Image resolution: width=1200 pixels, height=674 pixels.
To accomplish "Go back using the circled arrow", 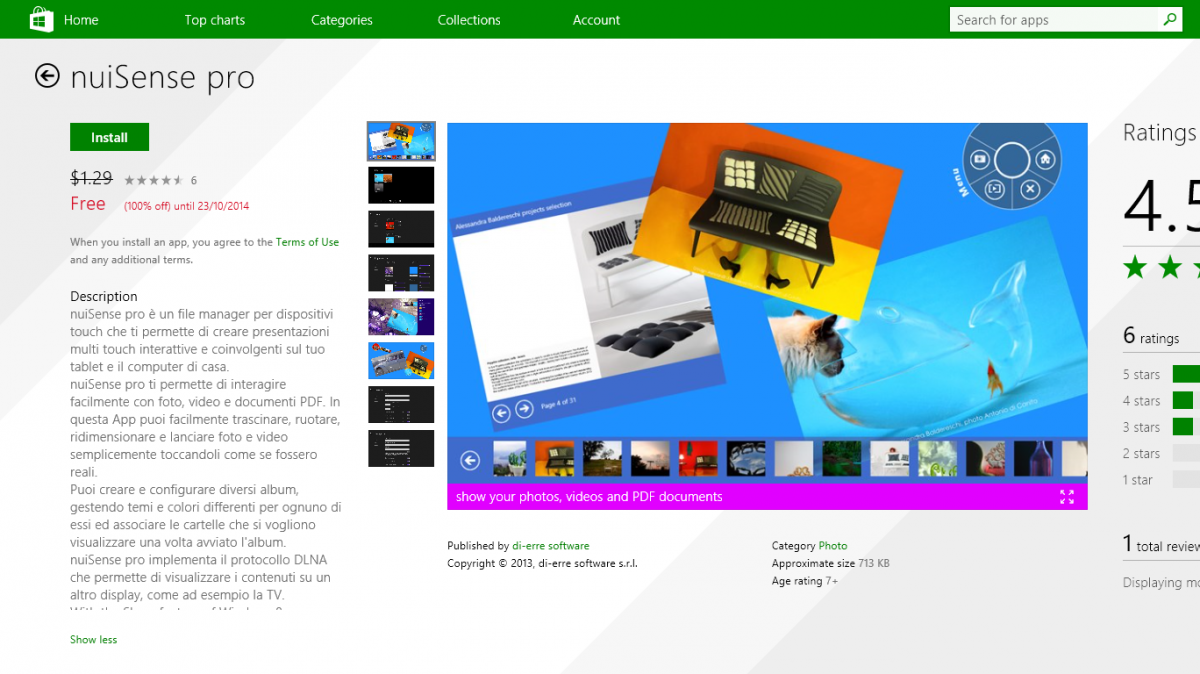I will [47, 76].
